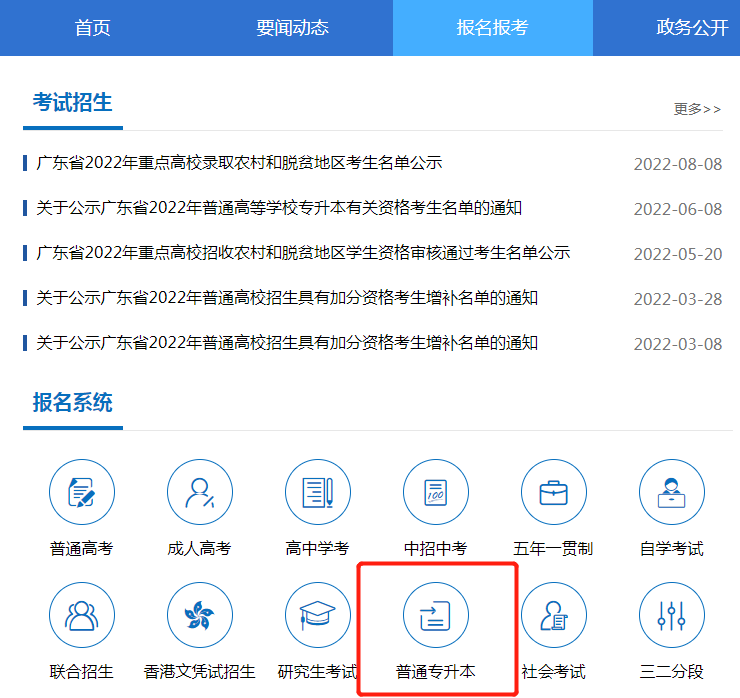This screenshot has width=740, height=698.
Task: Click the date 2022-05-20
Action: point(678,254)
